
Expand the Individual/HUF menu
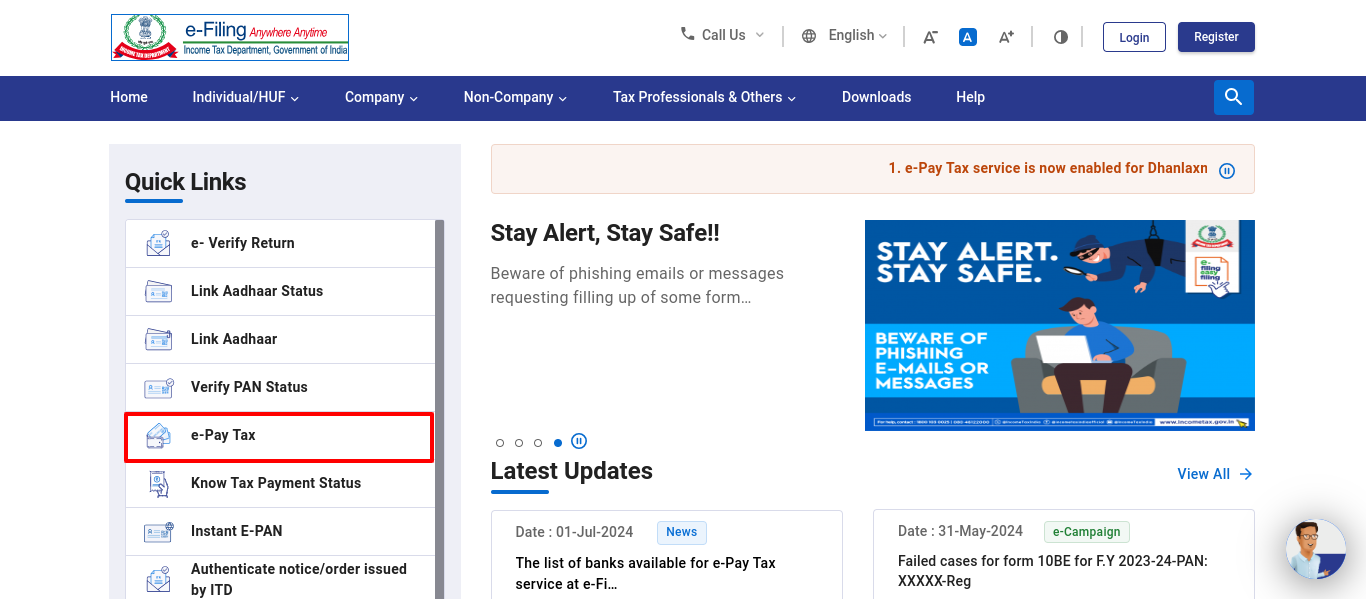(246, 97)
